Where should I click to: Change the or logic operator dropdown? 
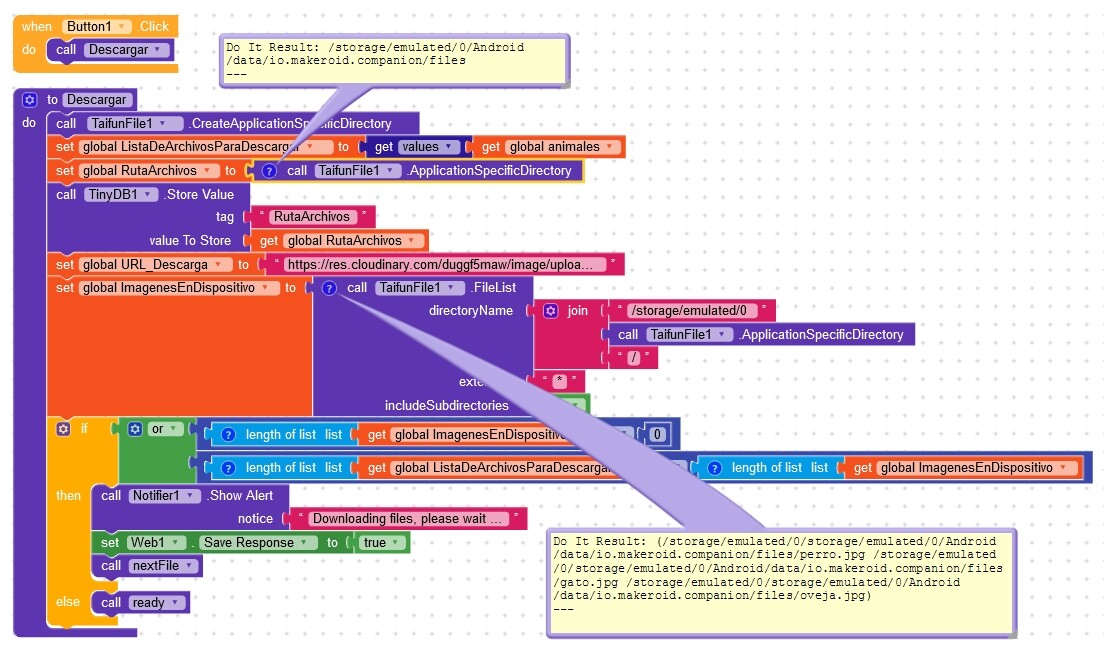click(165, 429)
